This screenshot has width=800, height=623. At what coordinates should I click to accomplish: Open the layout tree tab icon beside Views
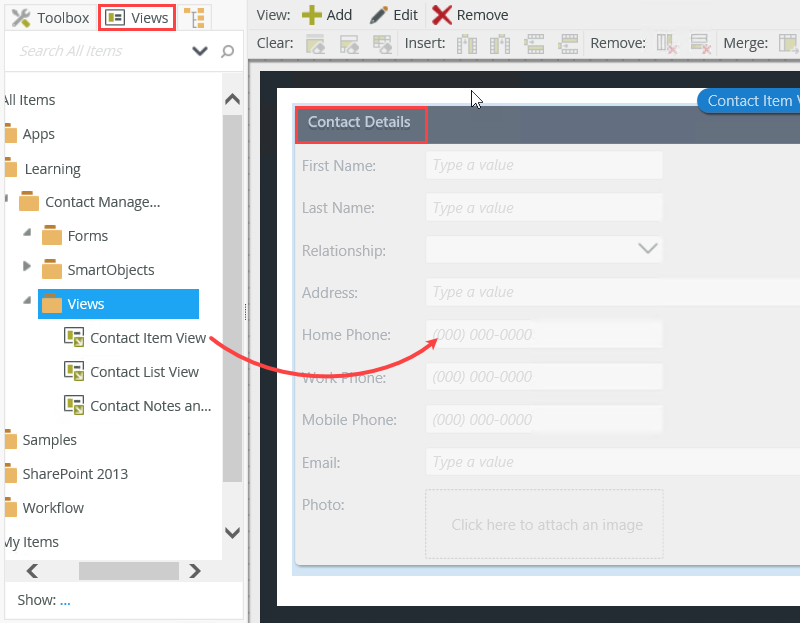[196, 16]
